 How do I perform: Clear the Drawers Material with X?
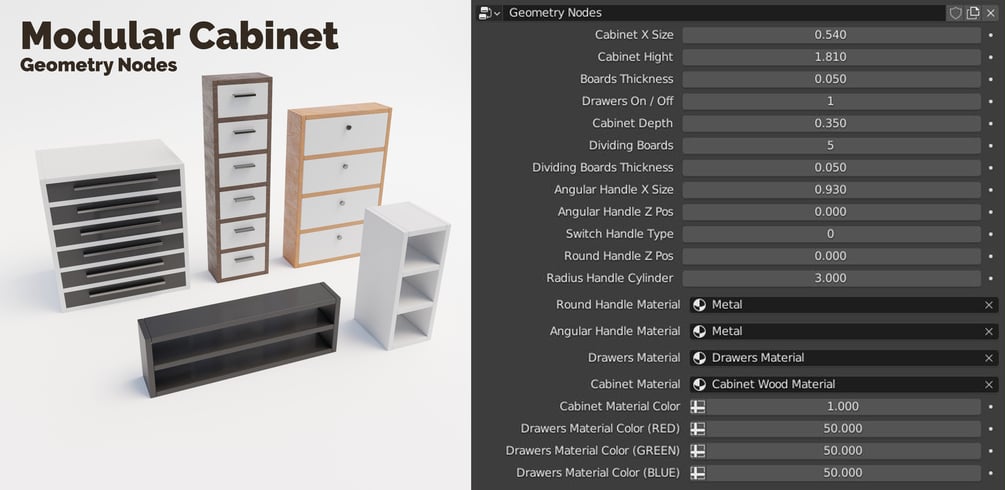[989, 359]
